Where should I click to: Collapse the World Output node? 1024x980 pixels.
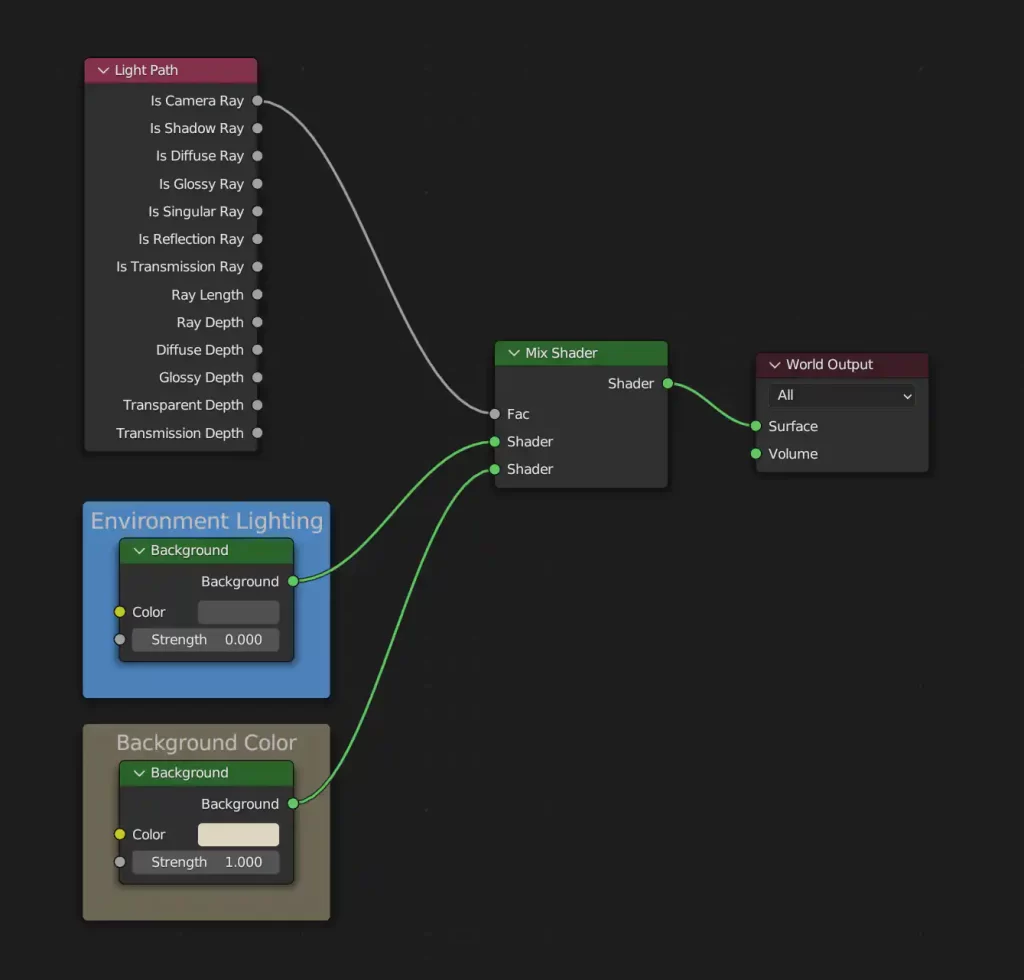[774, 365]
